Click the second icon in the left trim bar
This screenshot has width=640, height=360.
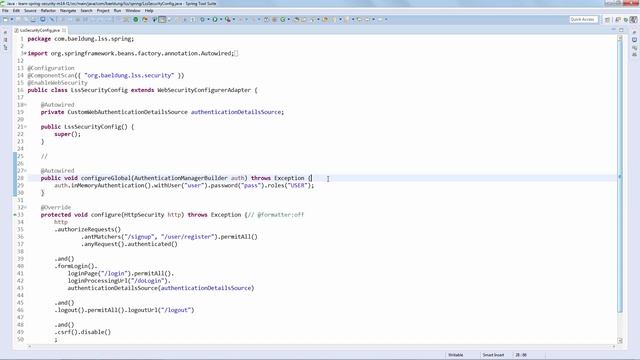pos(5,40)
